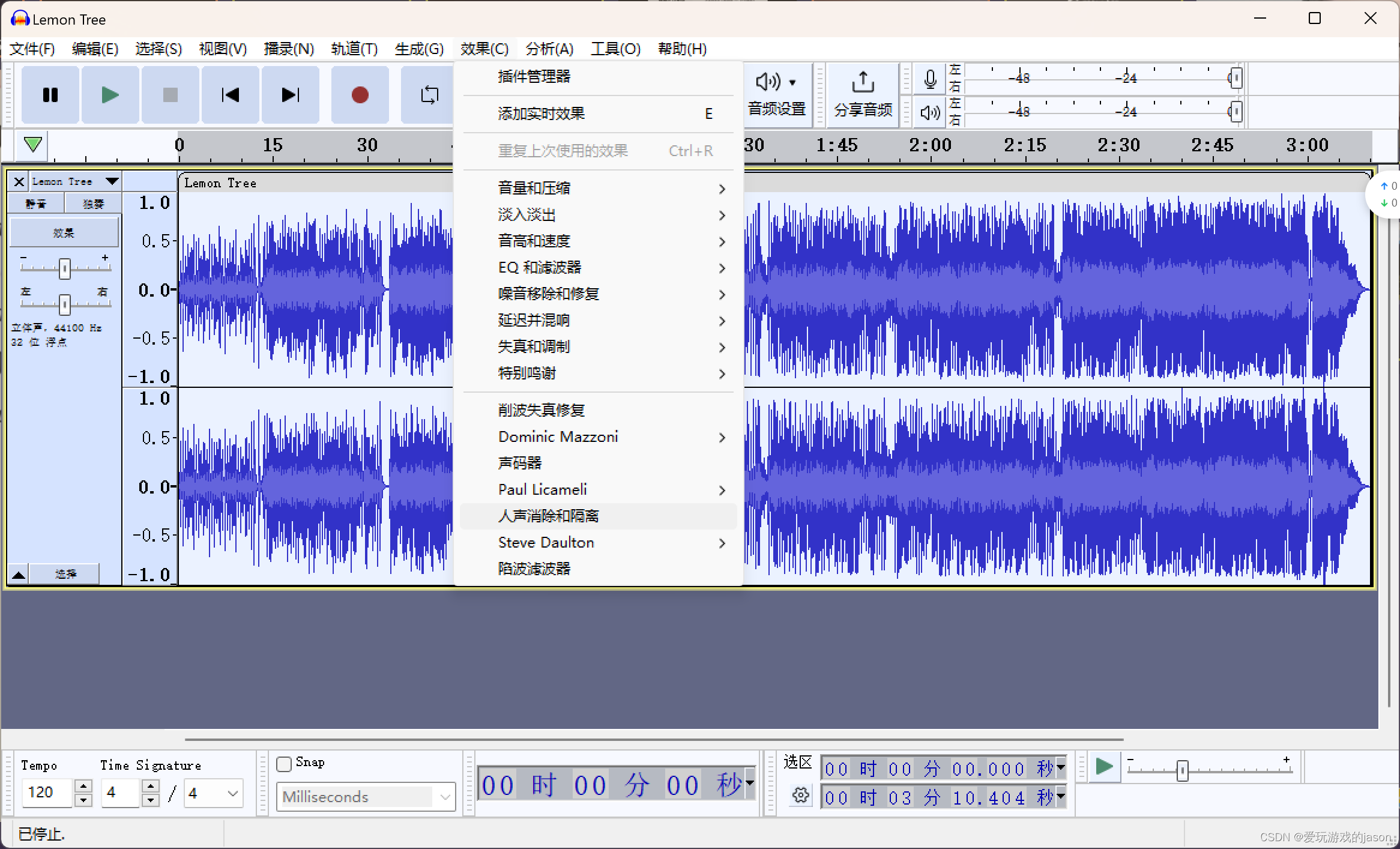Open the Milliseconds snap unit dropdown
This screenshot has width=1400, height=849.
click(x=445, y=797)
